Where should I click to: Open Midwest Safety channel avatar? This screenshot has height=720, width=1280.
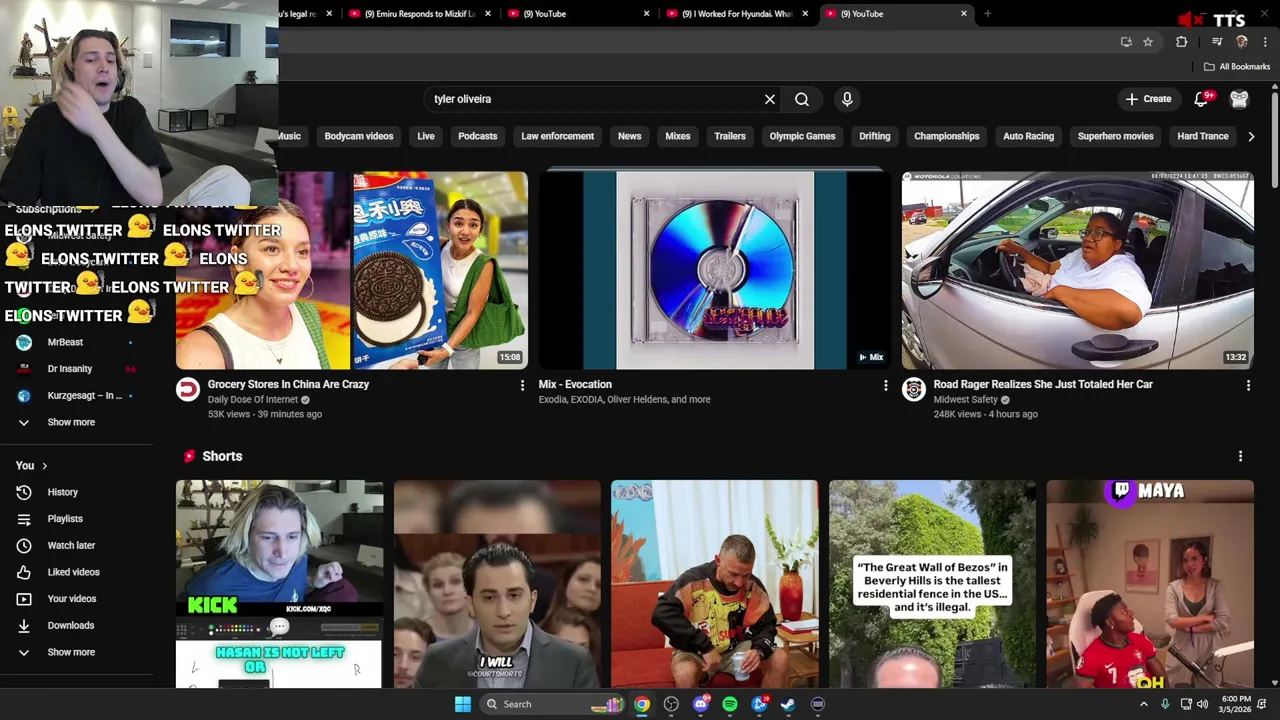coord(914,389)
